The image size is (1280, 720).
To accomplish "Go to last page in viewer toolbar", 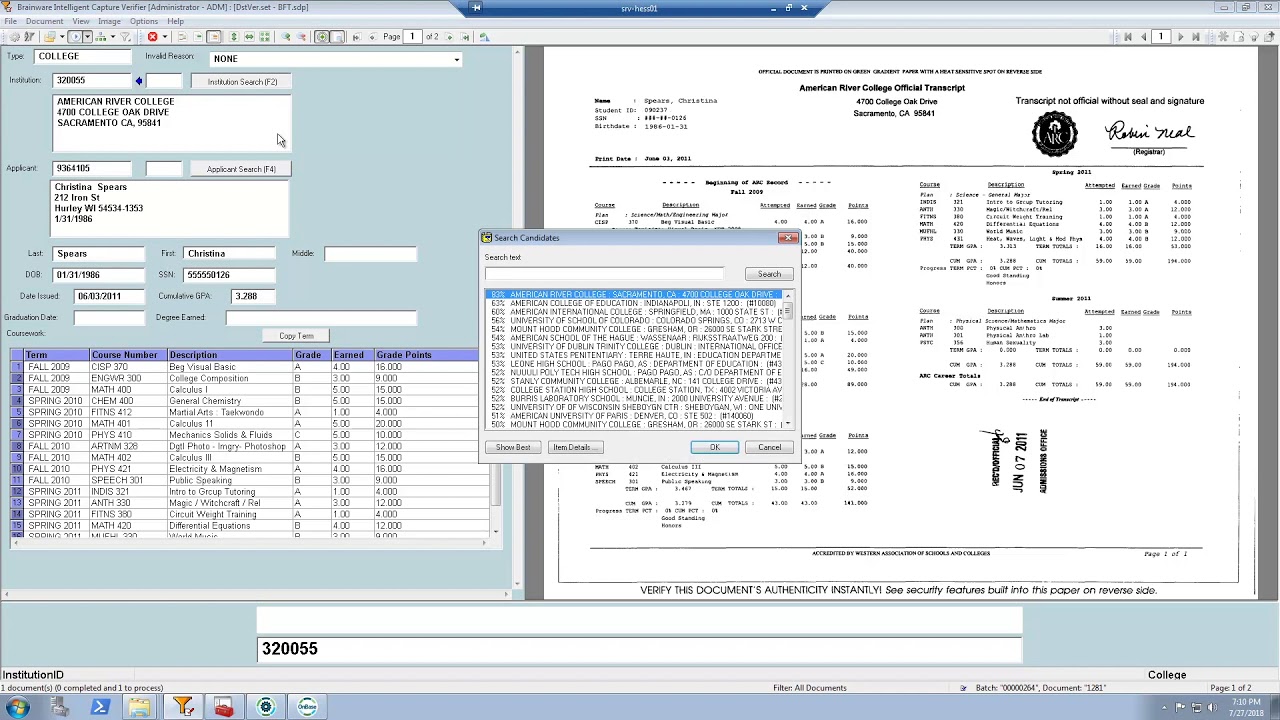I will click(1196, 37).
